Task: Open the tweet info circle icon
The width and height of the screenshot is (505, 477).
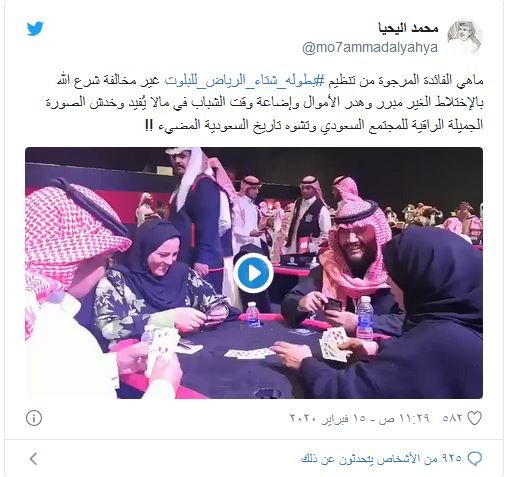Action: pyautogui.click(x=34, y=418)
